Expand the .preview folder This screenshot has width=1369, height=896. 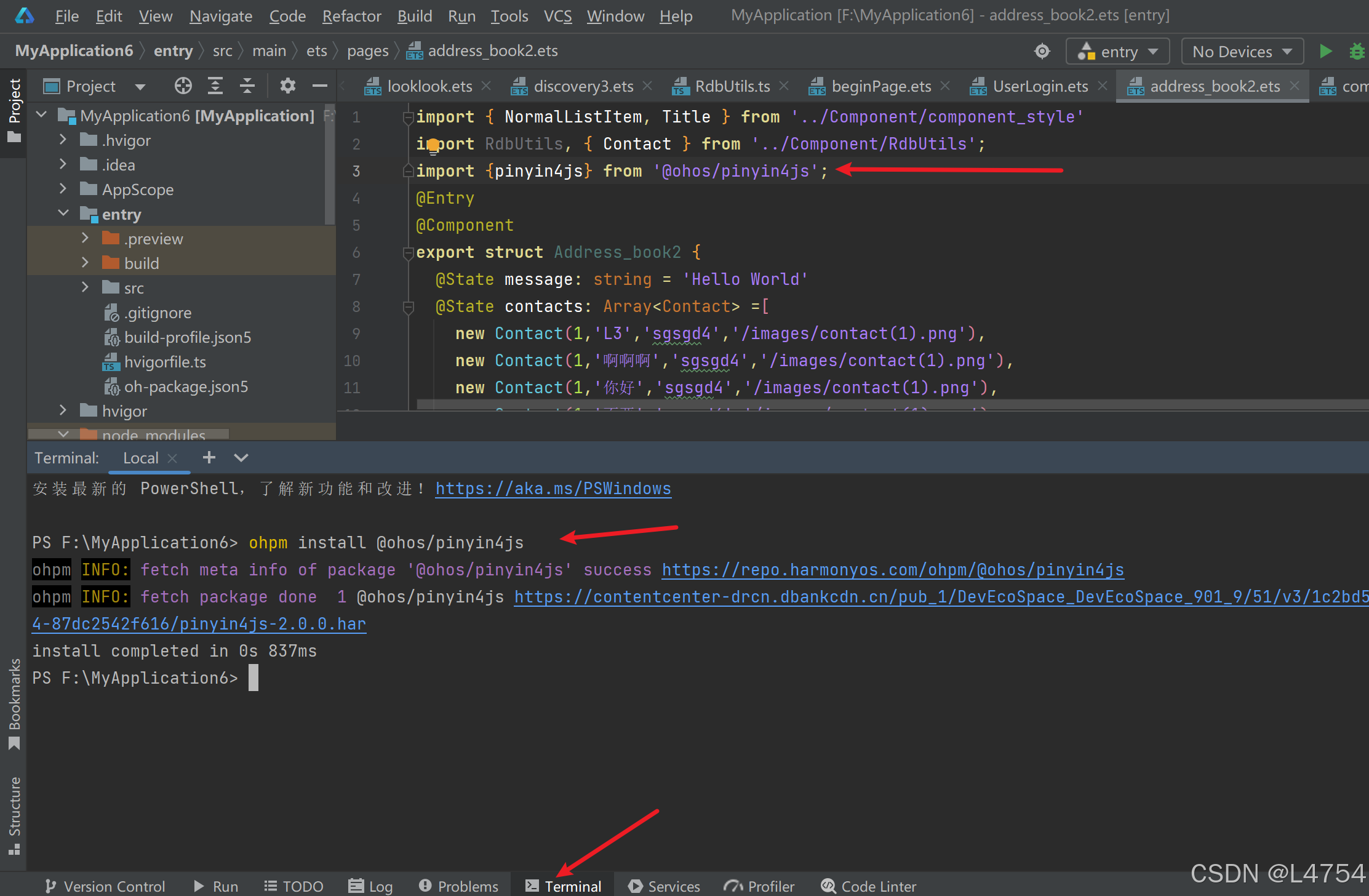[x=85, y=238]
